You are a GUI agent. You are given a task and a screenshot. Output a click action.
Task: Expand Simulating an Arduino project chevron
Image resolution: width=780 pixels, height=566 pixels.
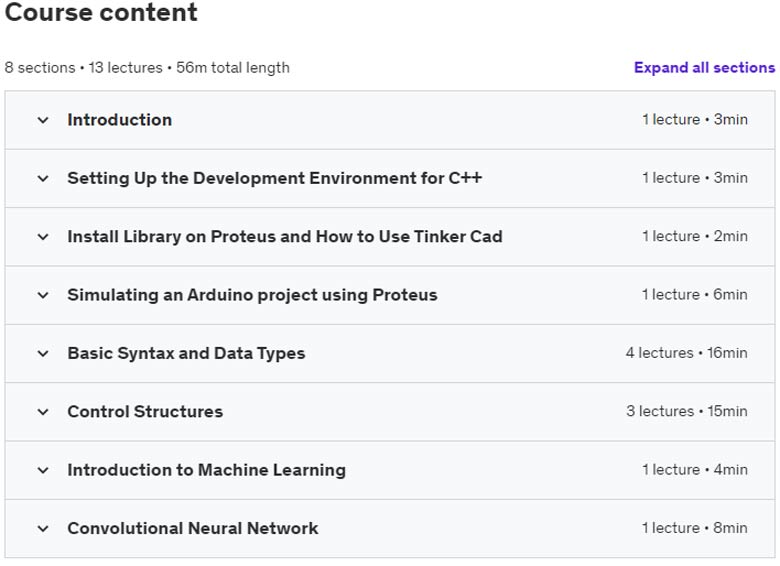pyautogui.click(x=43, y=295)
